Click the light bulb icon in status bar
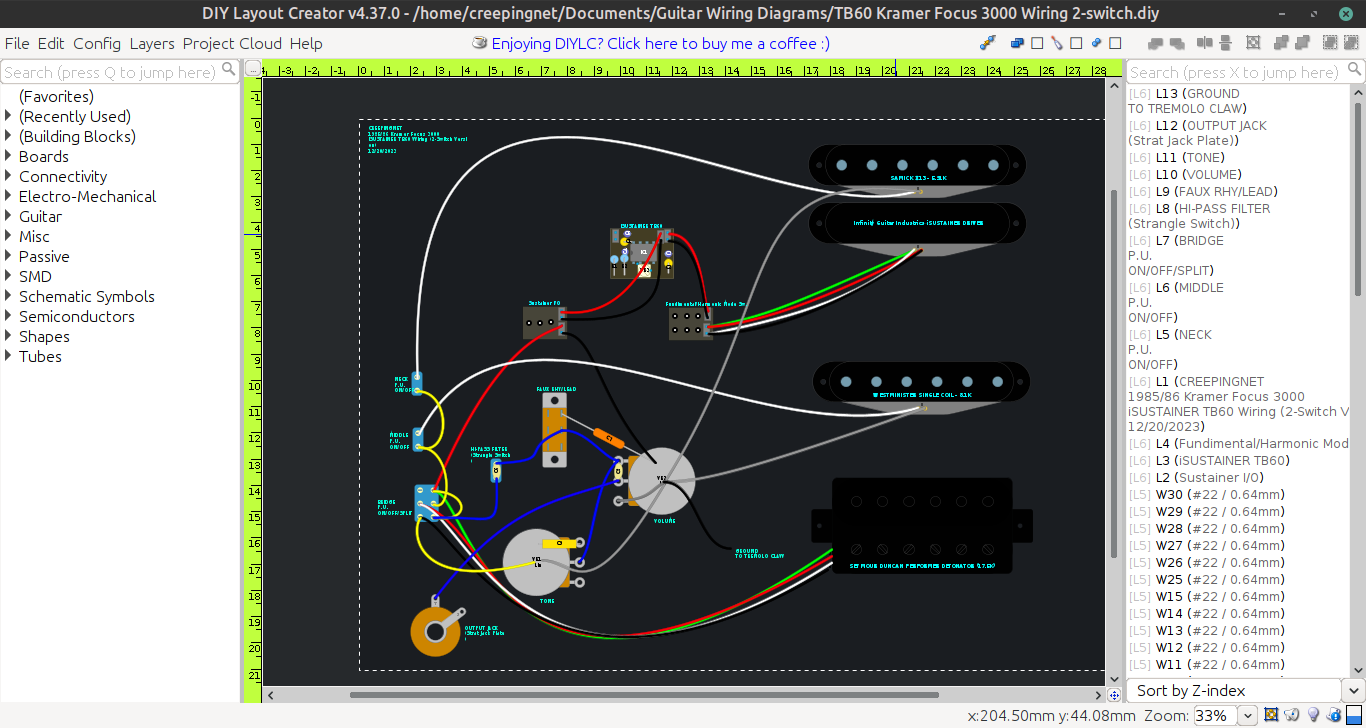This screenshot has width=1366, height=728. (x=1312, y=715)
